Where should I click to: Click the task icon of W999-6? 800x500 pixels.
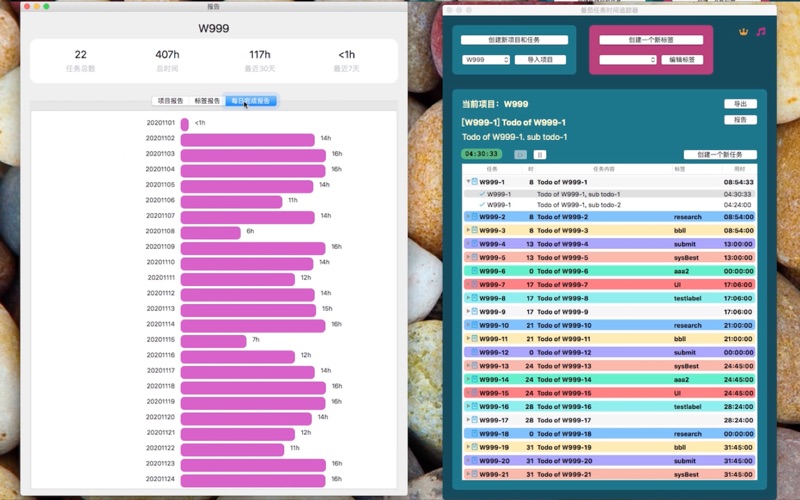(x=474, y=271)
